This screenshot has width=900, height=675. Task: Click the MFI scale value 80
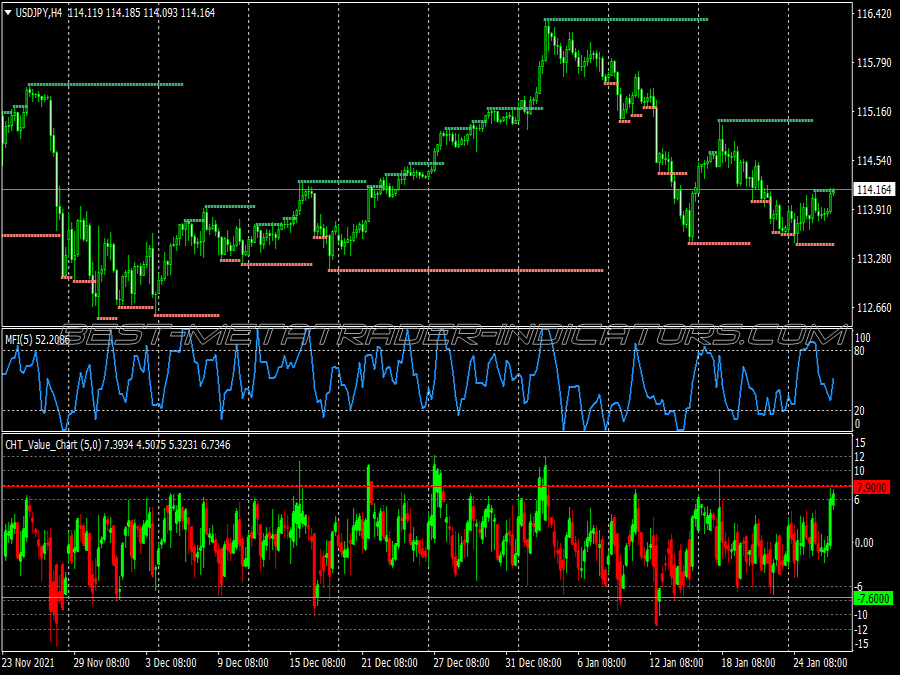pos(860,351)
